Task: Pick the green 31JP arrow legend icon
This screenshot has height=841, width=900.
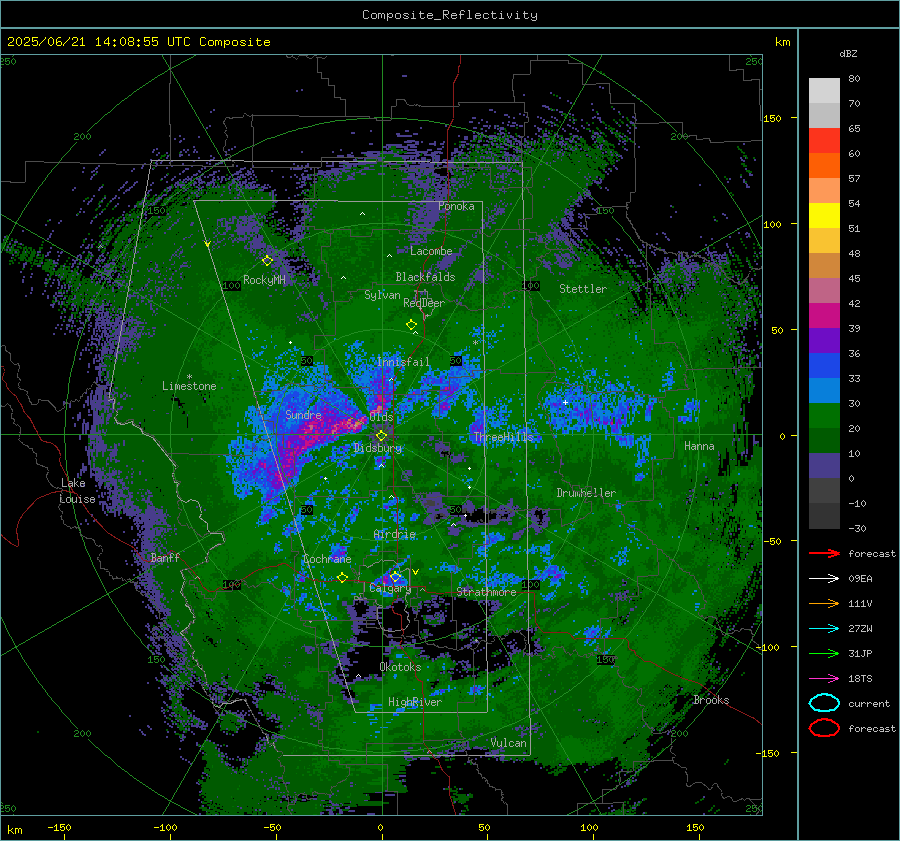Action: pyautogui.click(x=824, y=653)
